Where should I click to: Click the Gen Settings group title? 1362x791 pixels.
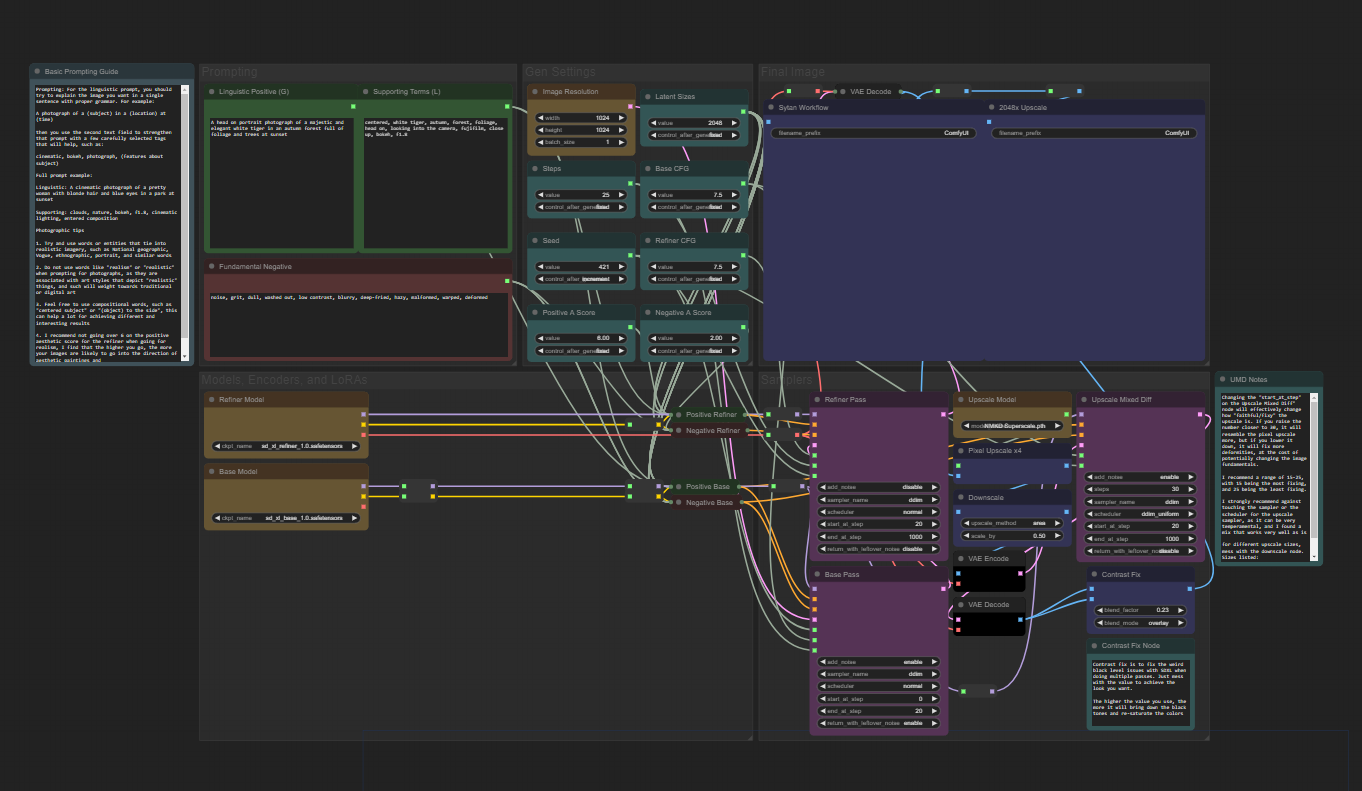pos(560,72)
